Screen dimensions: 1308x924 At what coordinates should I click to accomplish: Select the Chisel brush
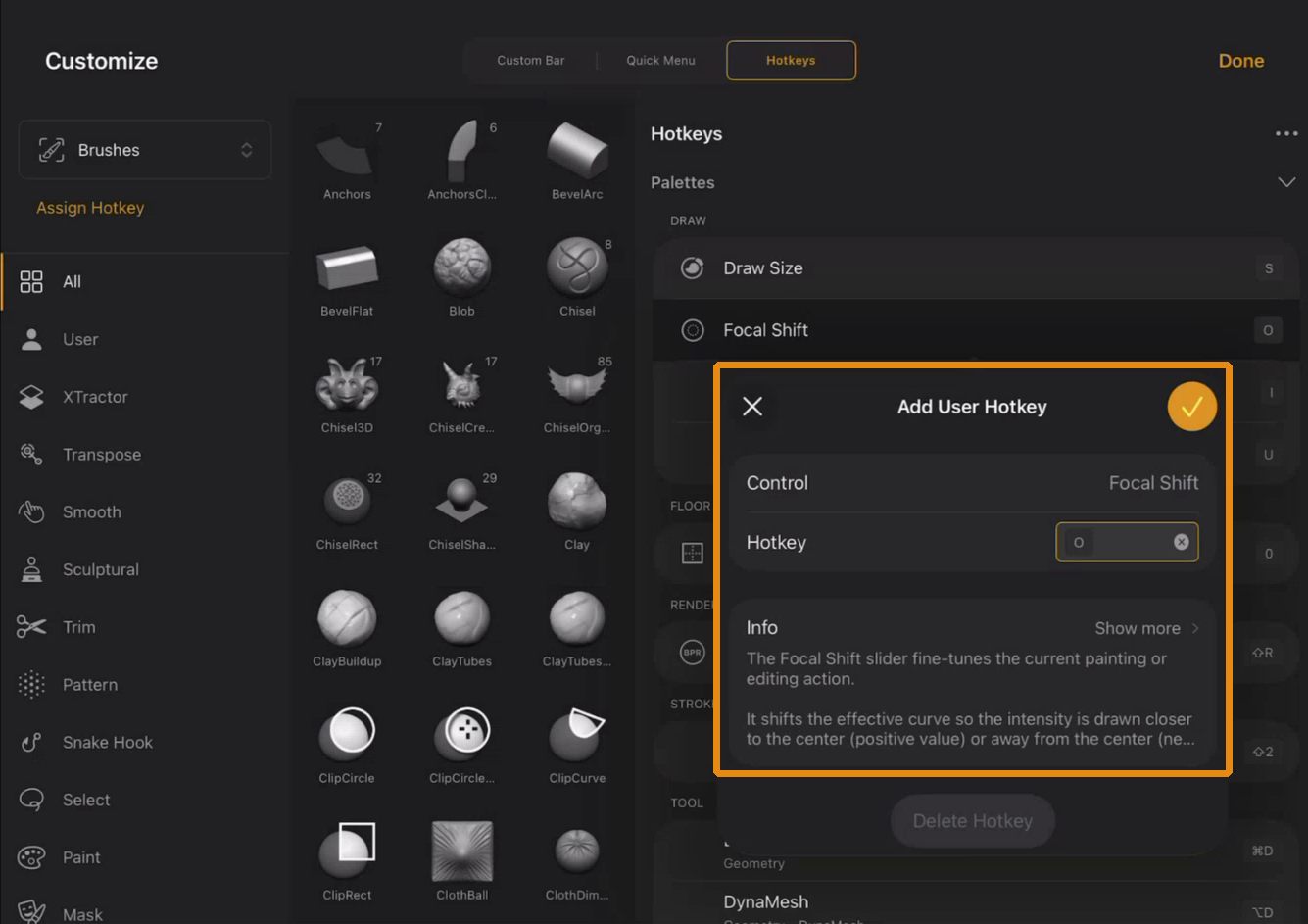577,277
